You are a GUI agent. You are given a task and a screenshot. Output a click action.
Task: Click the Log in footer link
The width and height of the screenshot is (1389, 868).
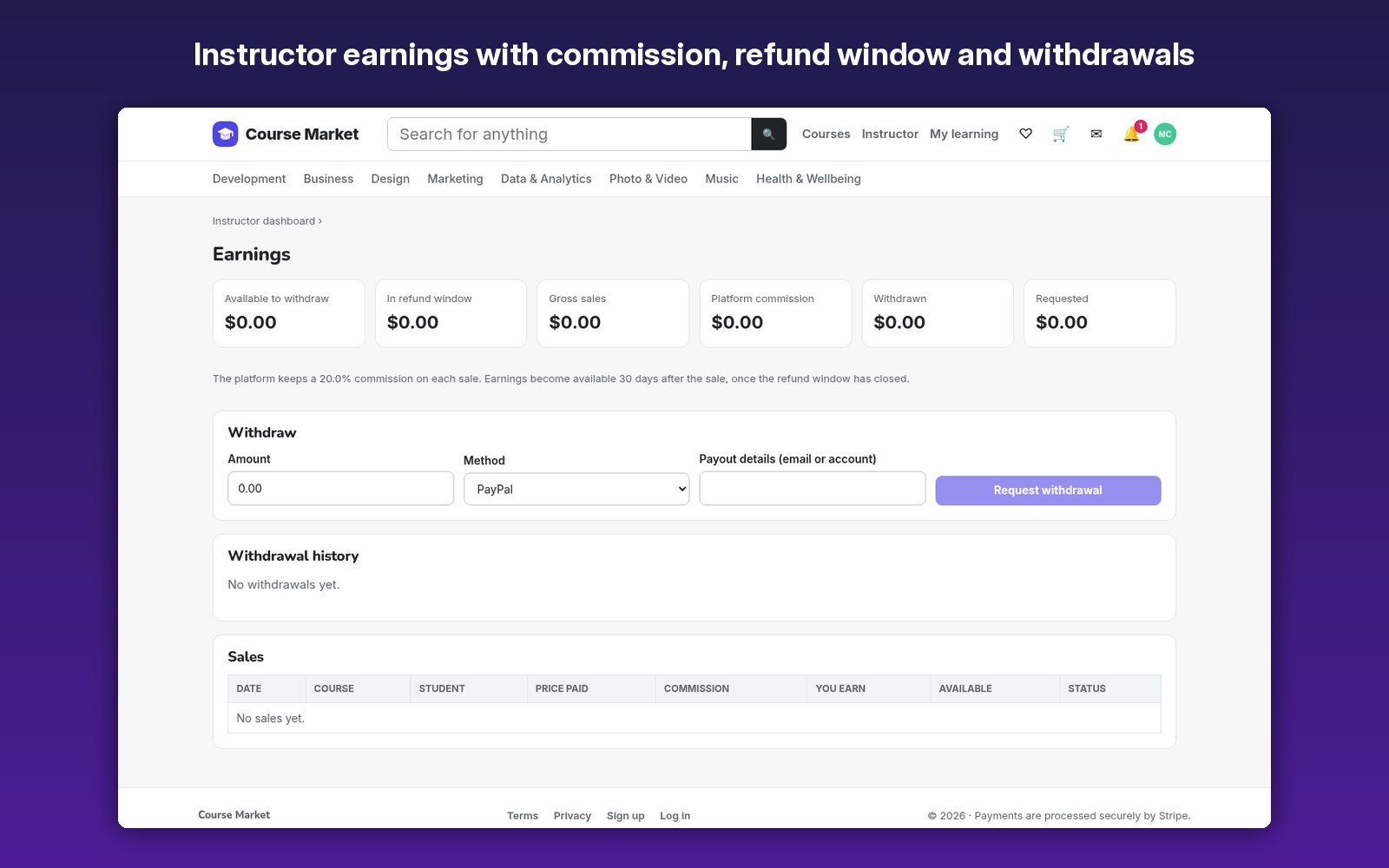(x=675, y=816)
